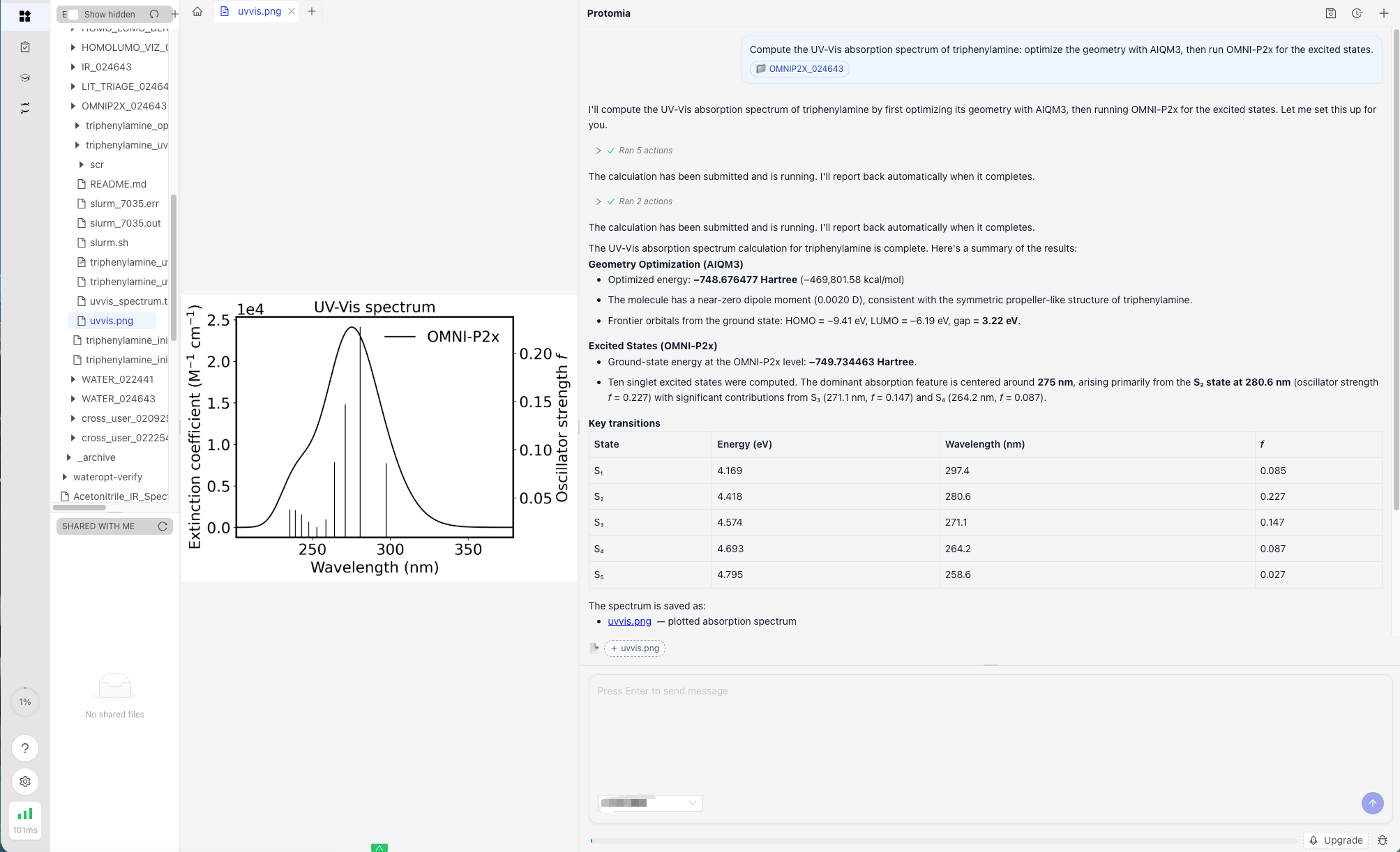Expand the Ran 5 actions section
This screenshot has width=1400, height=852.
[633, 151]
